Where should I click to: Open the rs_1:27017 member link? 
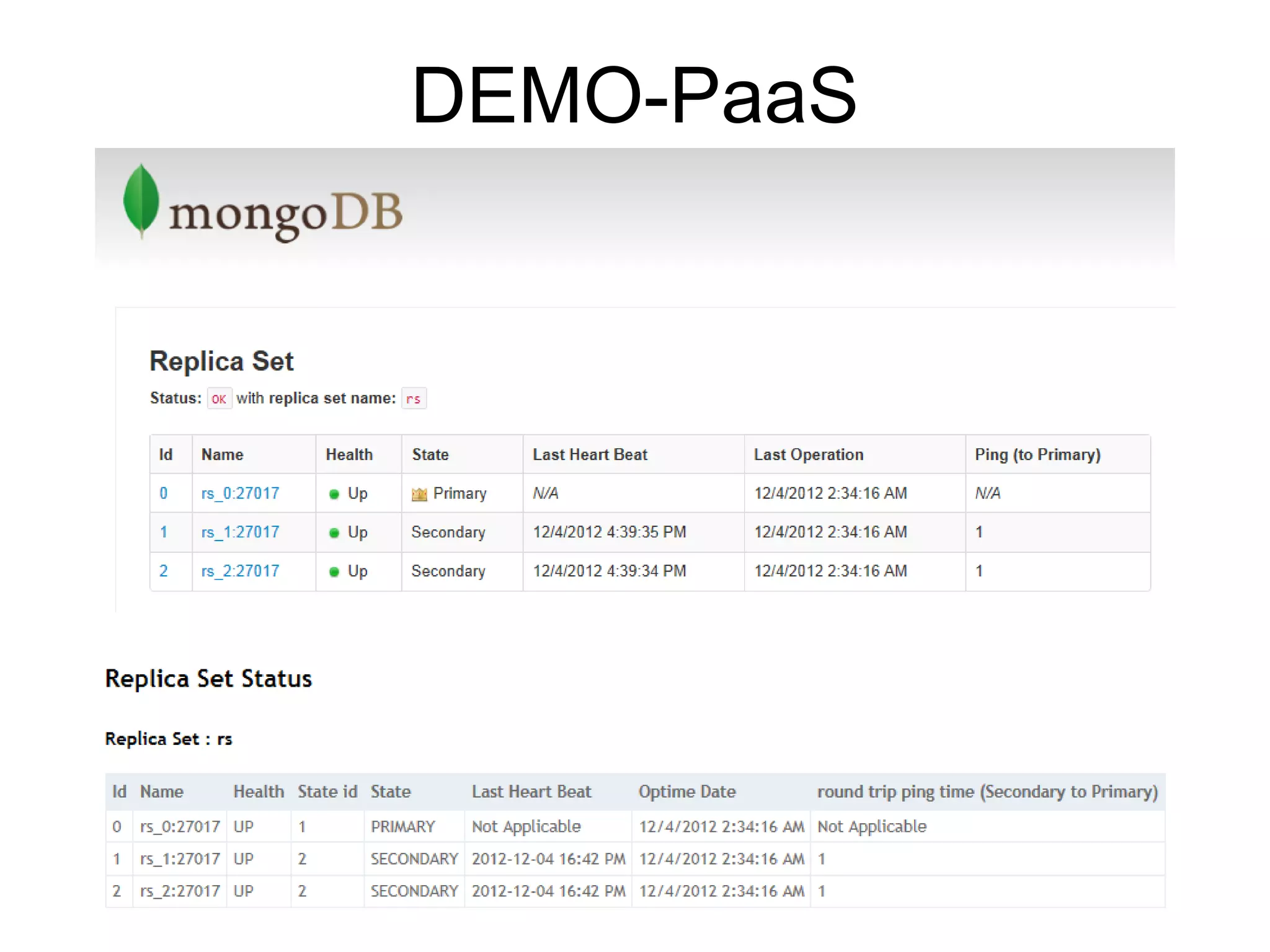tap(240, 532)
